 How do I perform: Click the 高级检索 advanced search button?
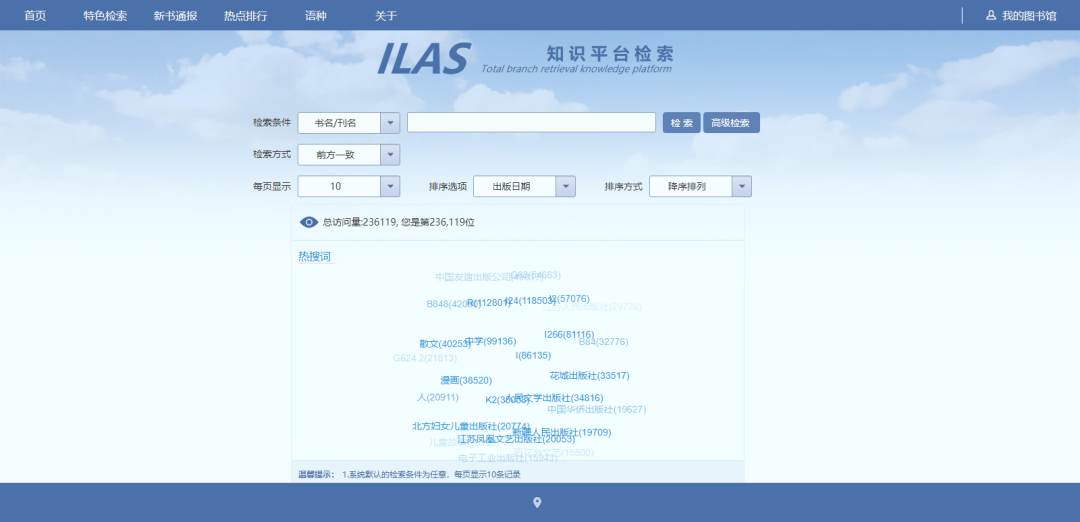[731, 123]
